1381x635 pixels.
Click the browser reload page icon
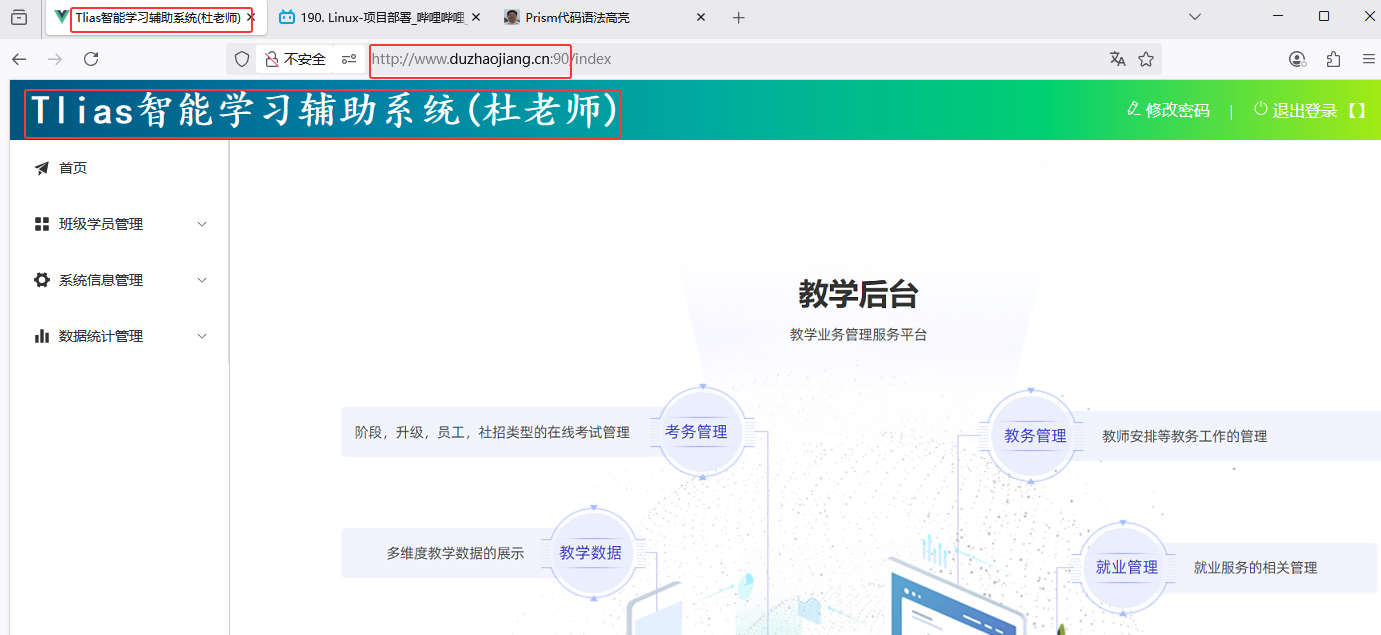point(91,59)
